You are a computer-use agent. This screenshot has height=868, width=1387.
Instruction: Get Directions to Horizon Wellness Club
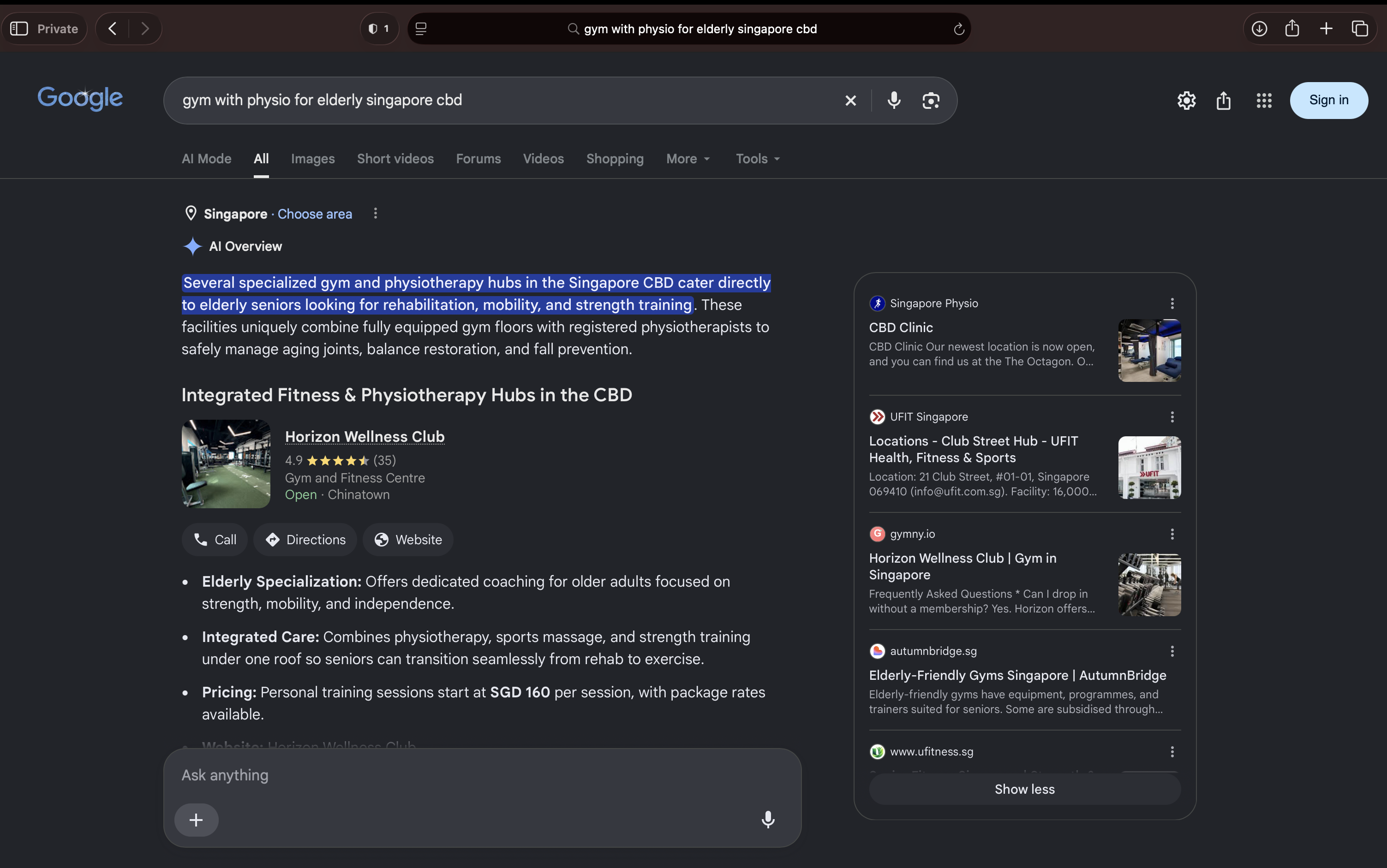(305, 540)
